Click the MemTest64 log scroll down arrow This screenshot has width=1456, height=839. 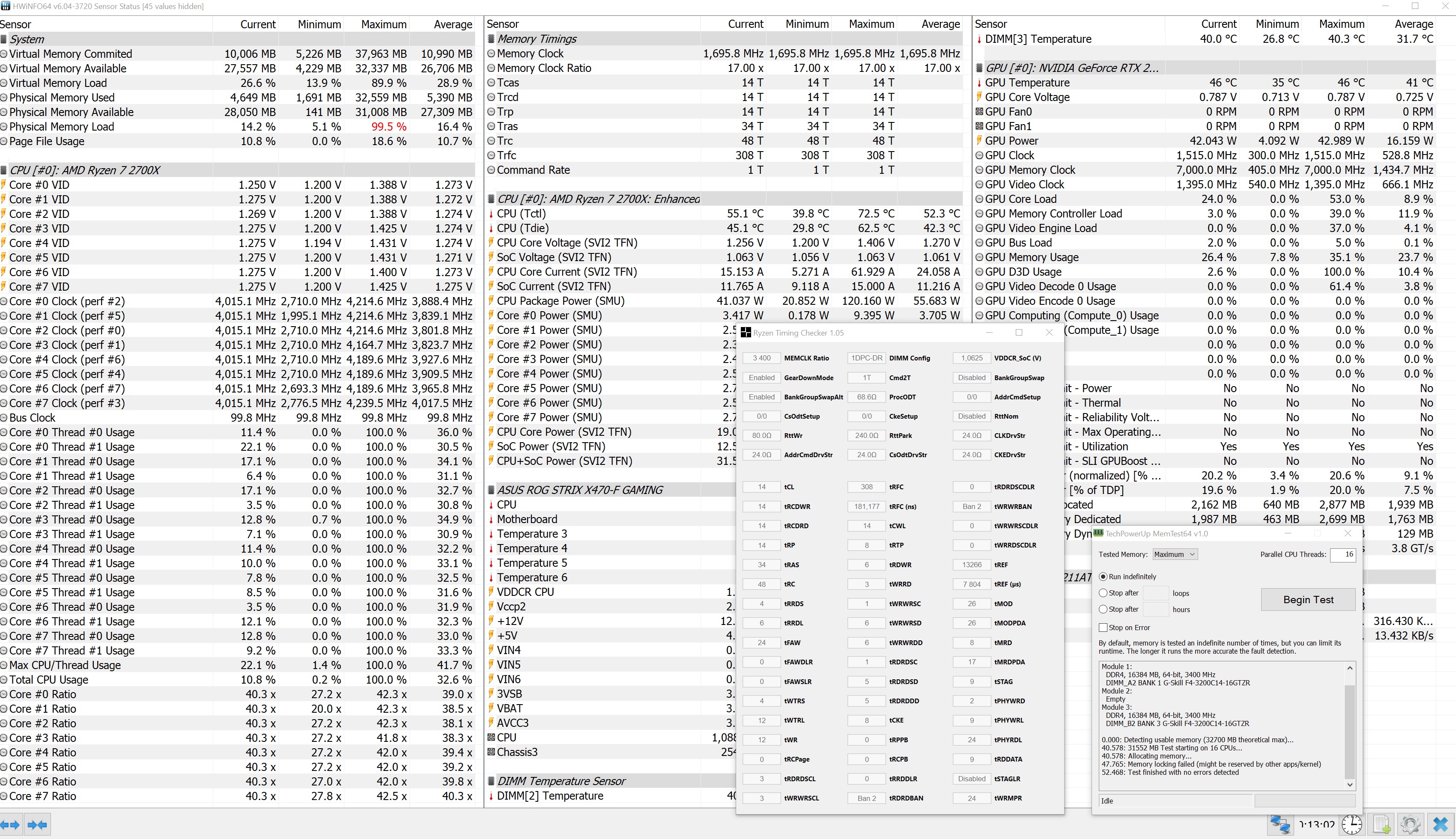click(1349, 784)
